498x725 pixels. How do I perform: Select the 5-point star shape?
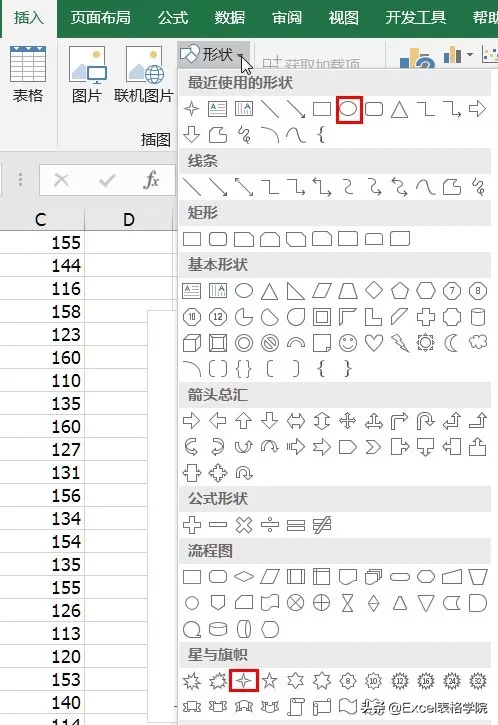click(x=270, y=681)
